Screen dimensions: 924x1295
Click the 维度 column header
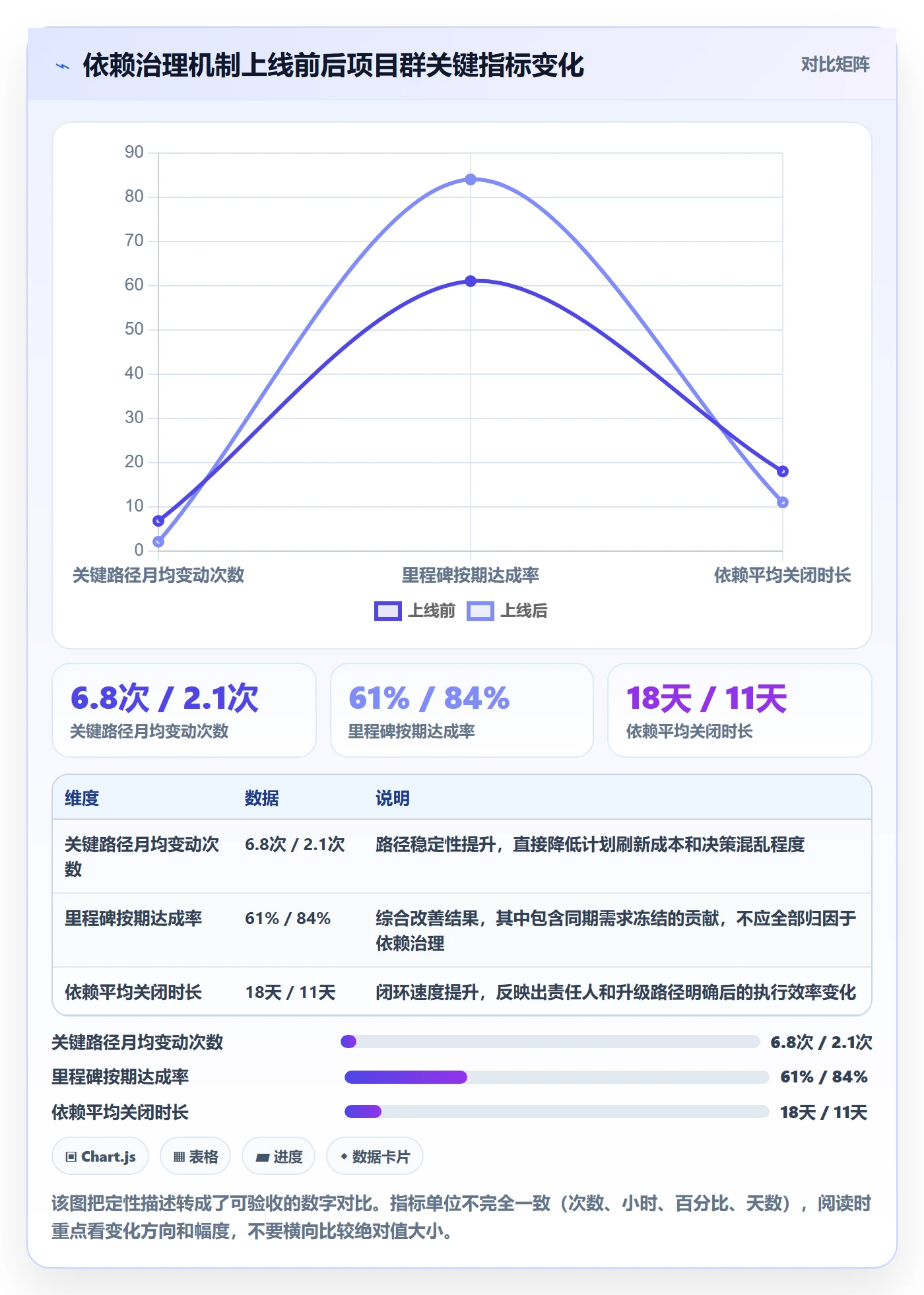(x=82, y=799)
